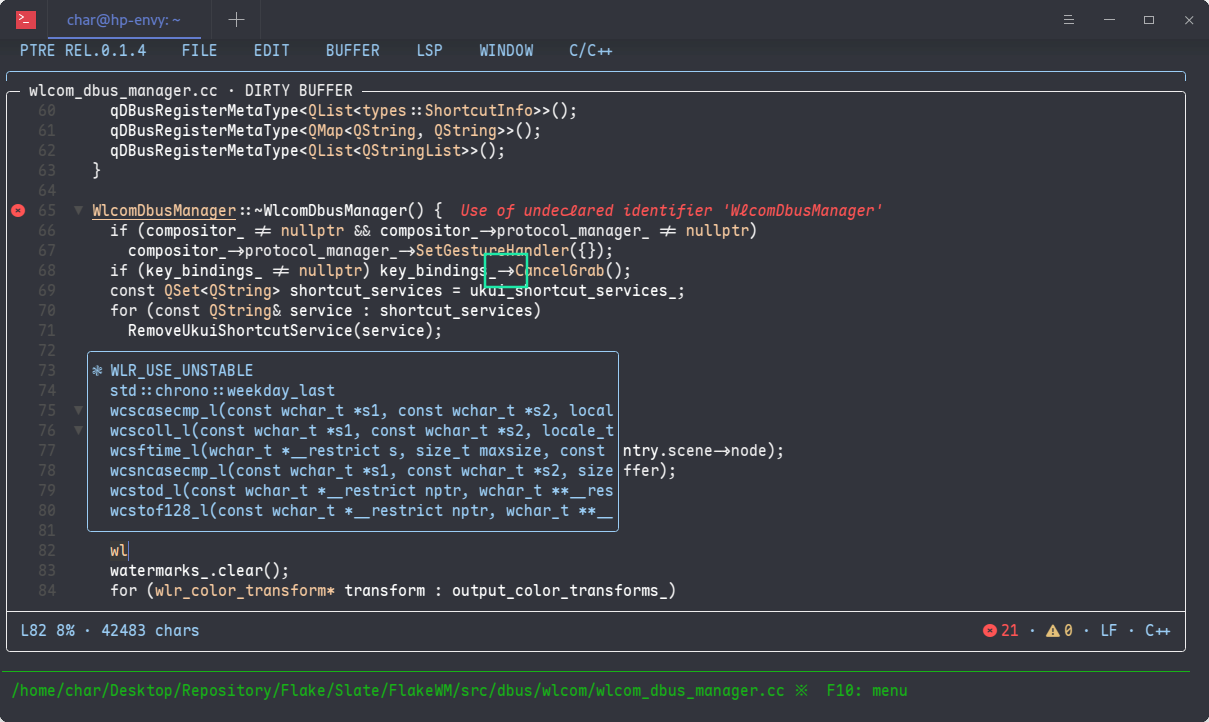Viewport: 1209px width, 722px height.
Task: Open the WINDOW menu
Action: pyautogui.click(x=506, y=50)
